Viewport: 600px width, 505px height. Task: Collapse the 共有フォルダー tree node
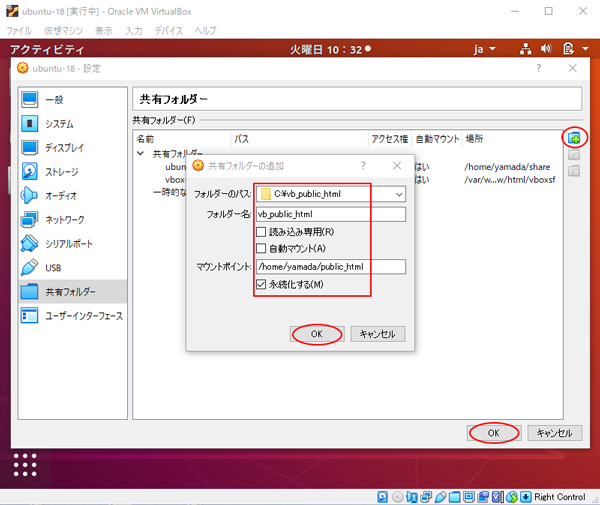click(x=140, y=153)
